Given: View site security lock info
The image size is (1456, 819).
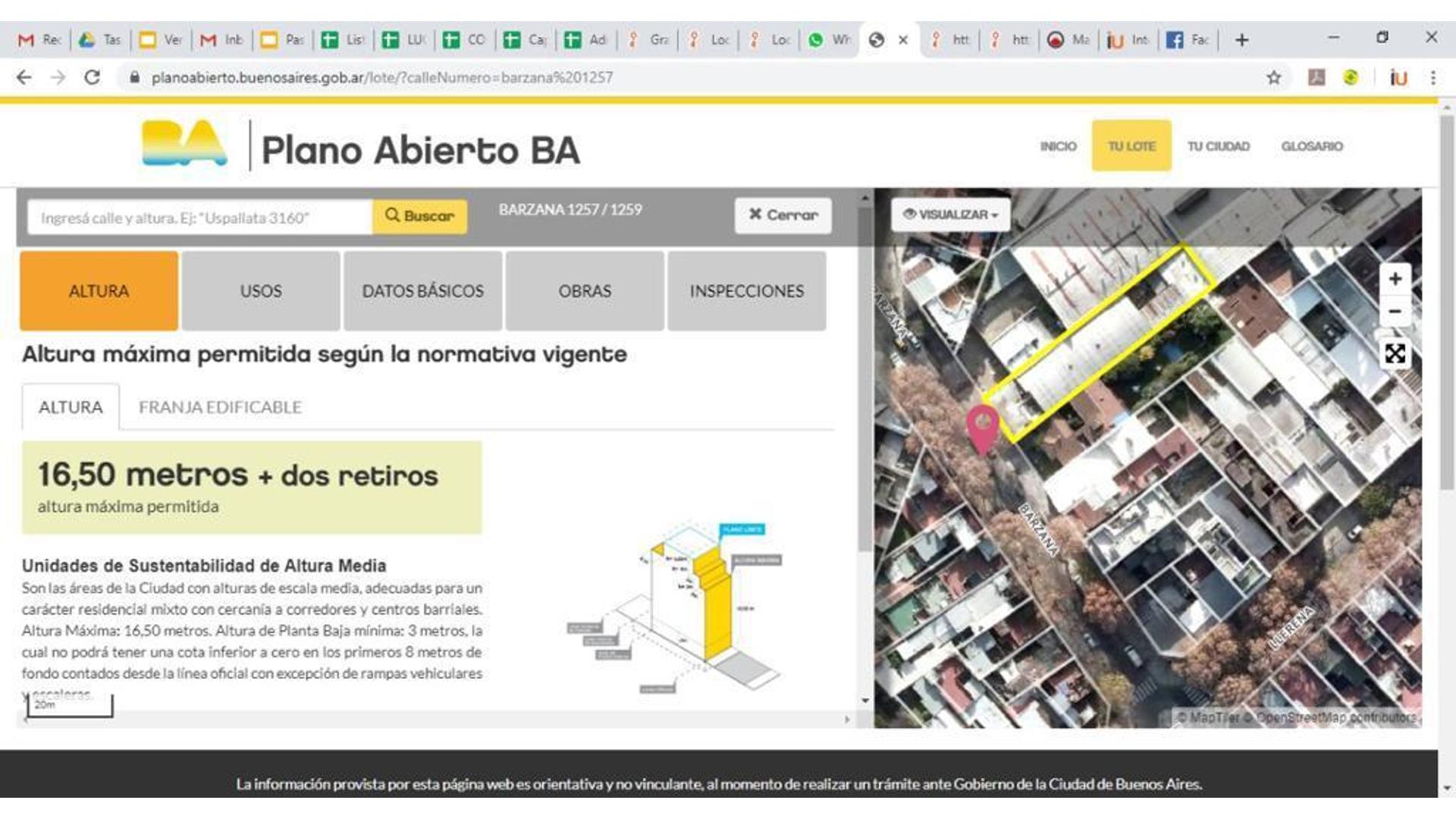Looking at the screenshot, I should (135, 77).
